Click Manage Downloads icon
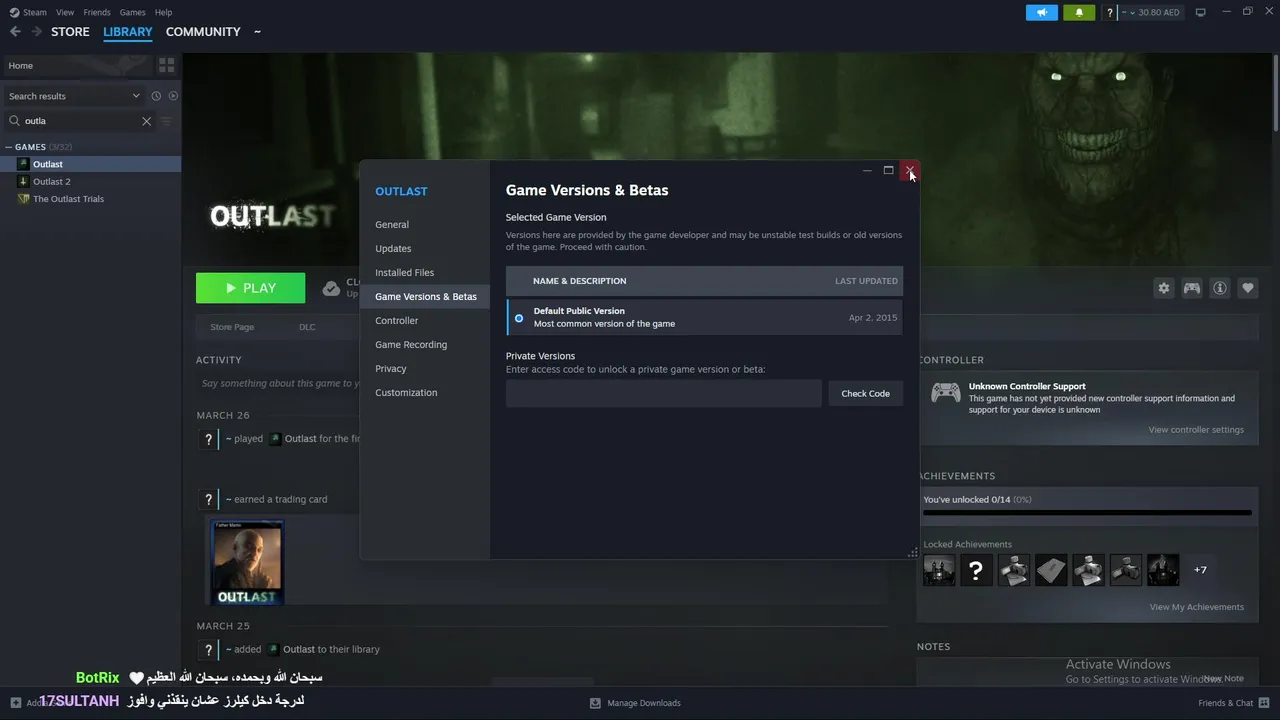Image resolution: width=1280 pixels, height=720 pixels. 595,703
